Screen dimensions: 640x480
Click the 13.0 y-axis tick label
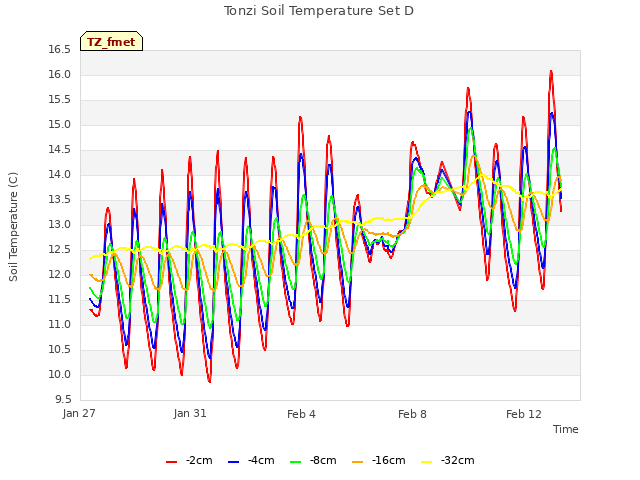coord(60,224)
